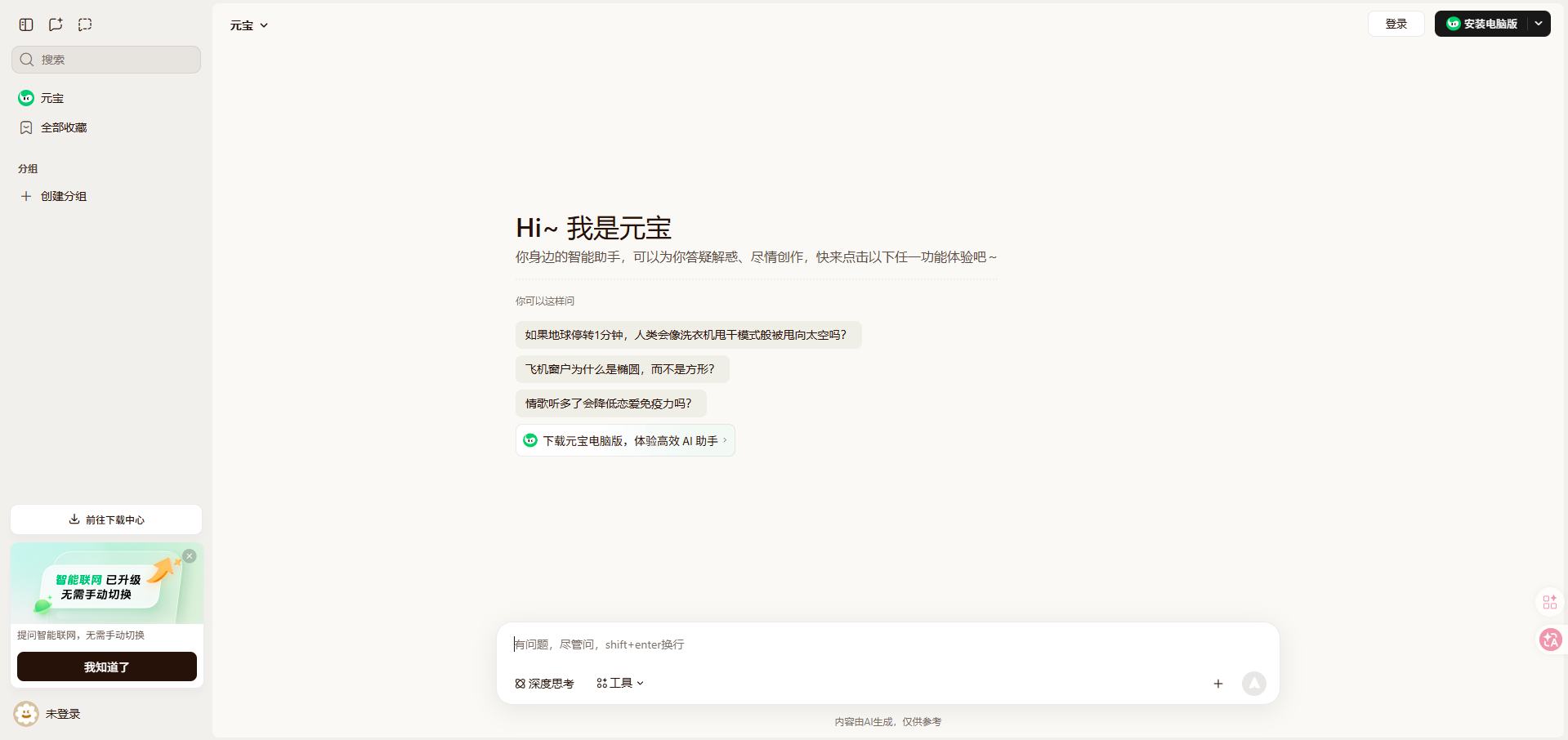The image size is (1568, 740).
Task: Collapse the sidebar with the panel icon
Action: click(x=26, y=25)
